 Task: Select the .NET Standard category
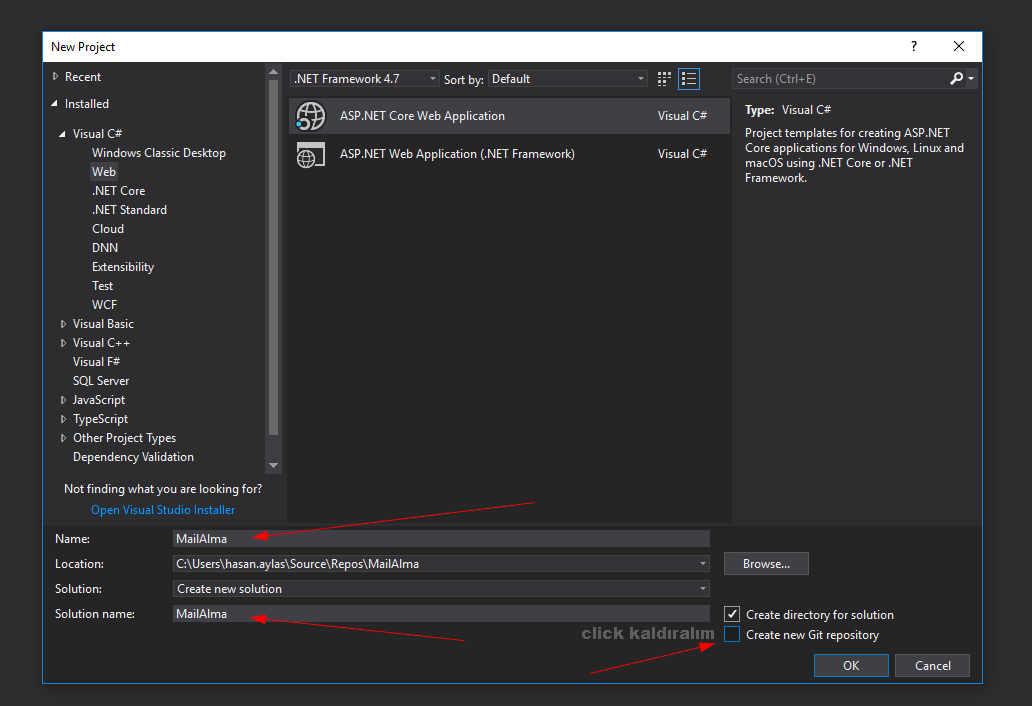(x=130, y=210)
